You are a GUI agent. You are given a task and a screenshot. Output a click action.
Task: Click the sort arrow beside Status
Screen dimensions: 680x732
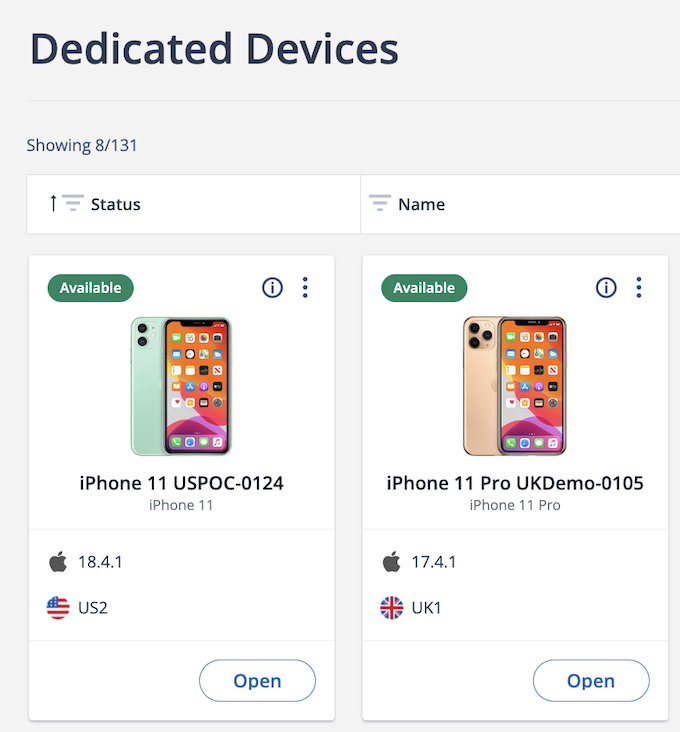tap(53, 204)
